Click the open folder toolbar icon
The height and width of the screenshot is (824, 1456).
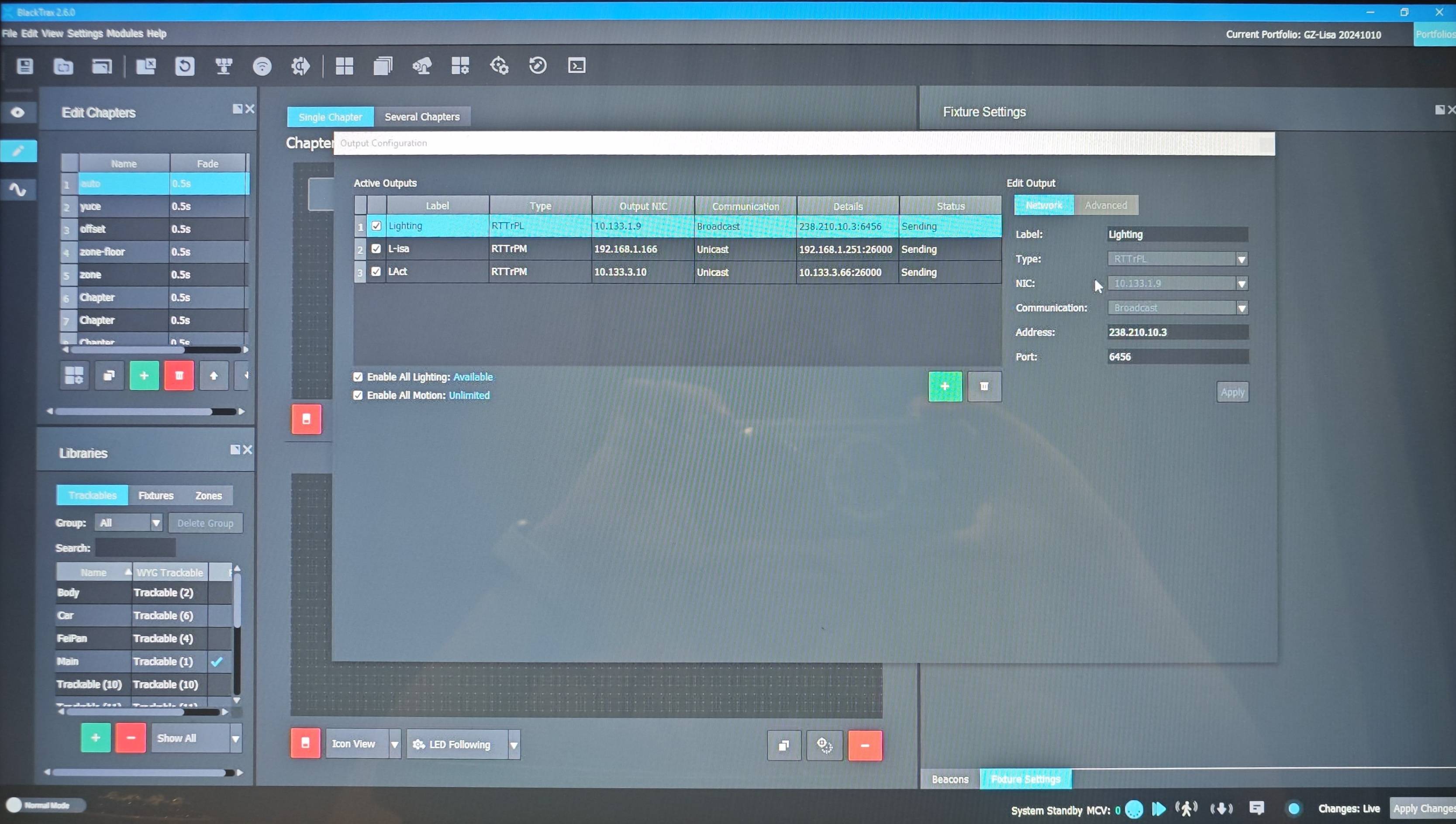63,66
